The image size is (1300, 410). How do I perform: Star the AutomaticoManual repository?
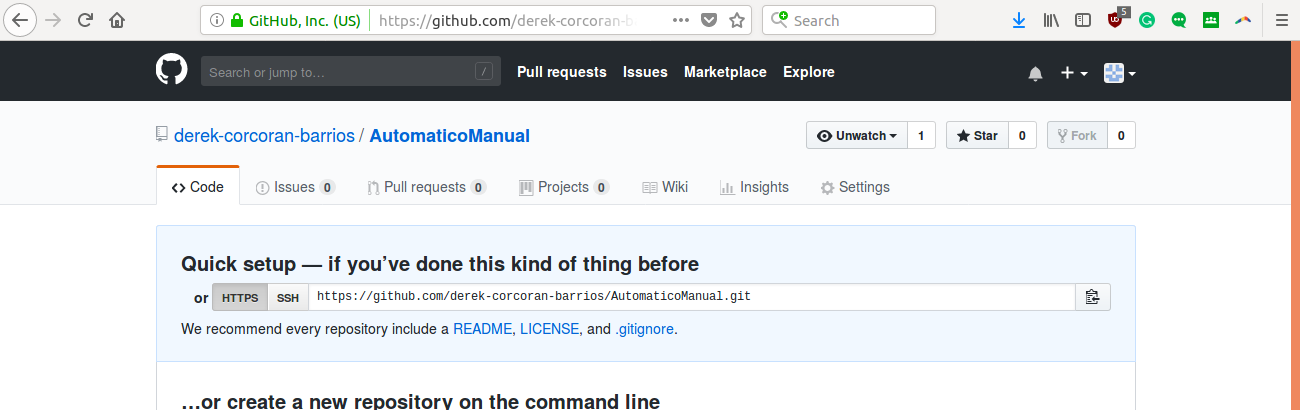(x=976, y=136)
